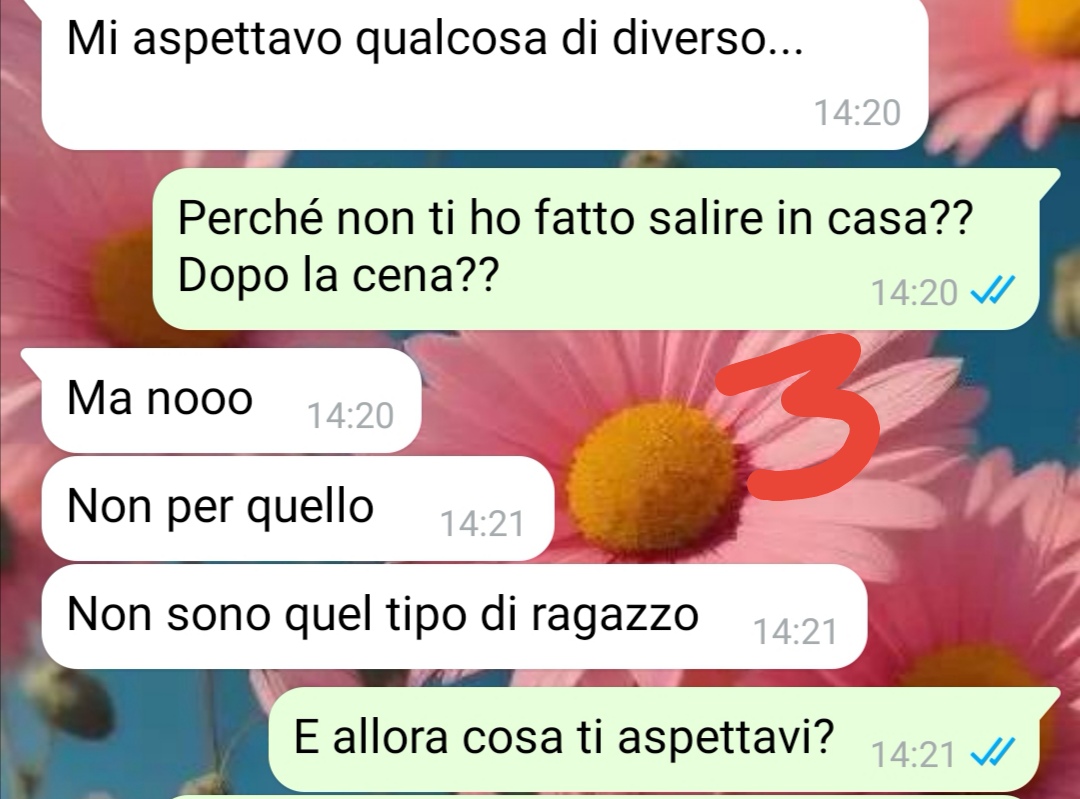The width and height of the screenshot is (1080, 799).
Task: Tap the 14:21 timestamp on 'Non sono quel tipo di ragazzo'
Action: pyautogui.click(x=795, y=632)
